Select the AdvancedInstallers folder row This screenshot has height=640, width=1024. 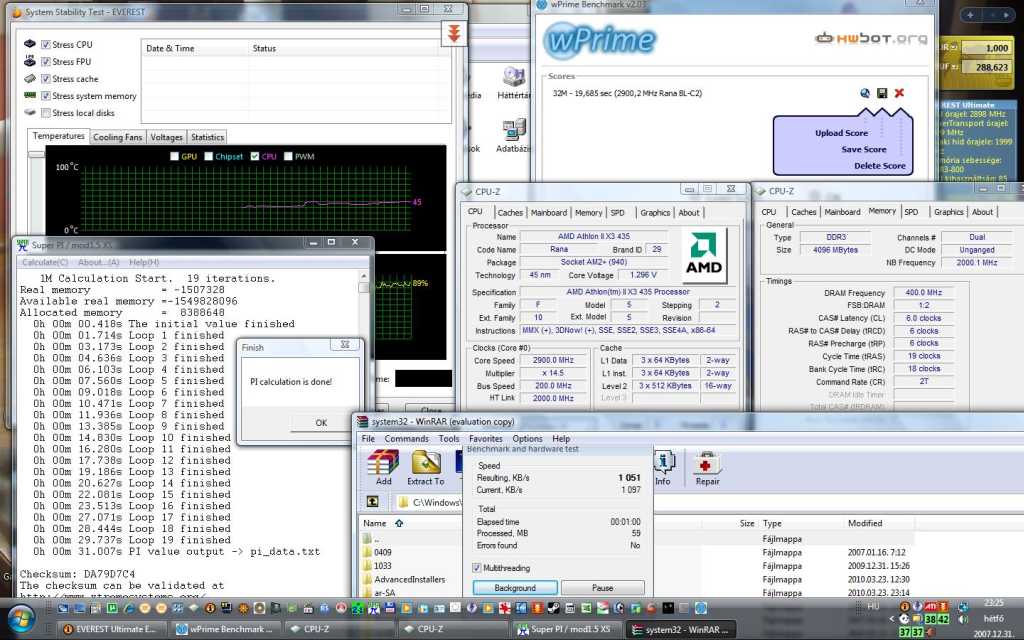tap(409, 579)
